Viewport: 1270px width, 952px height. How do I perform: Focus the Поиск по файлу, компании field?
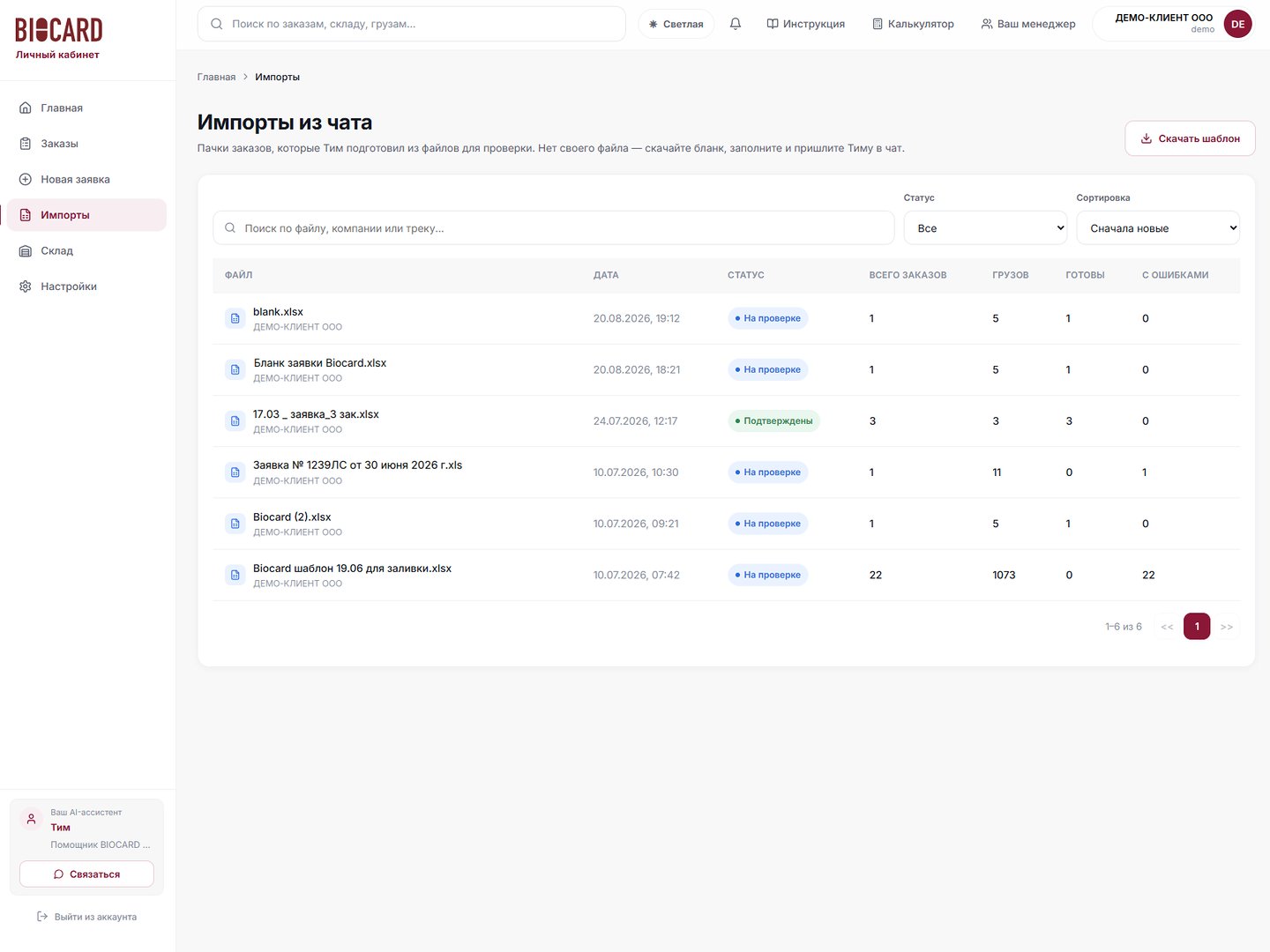[x=554, y=227]
